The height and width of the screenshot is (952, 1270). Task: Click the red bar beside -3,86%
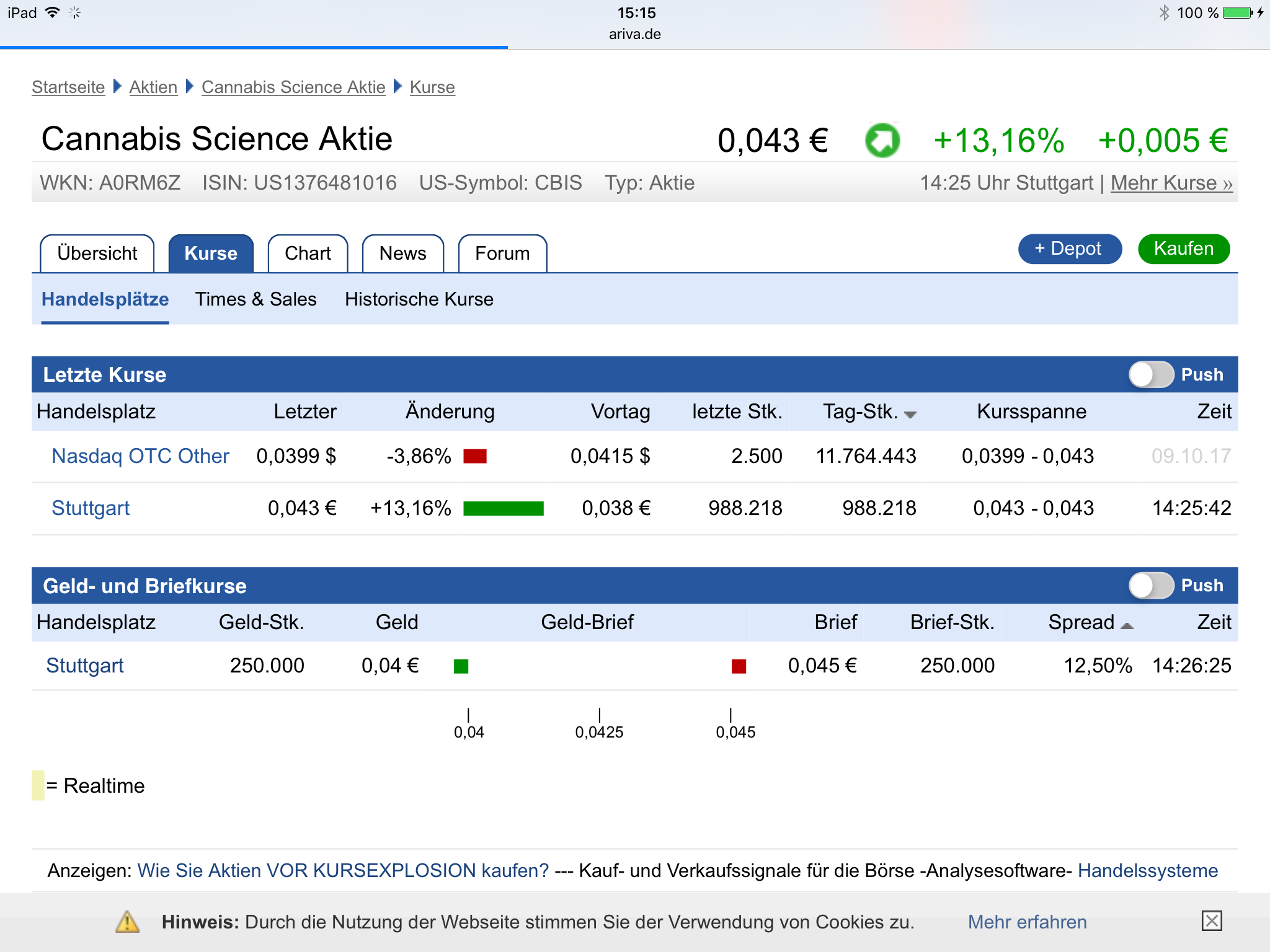[x=475, y=457]
